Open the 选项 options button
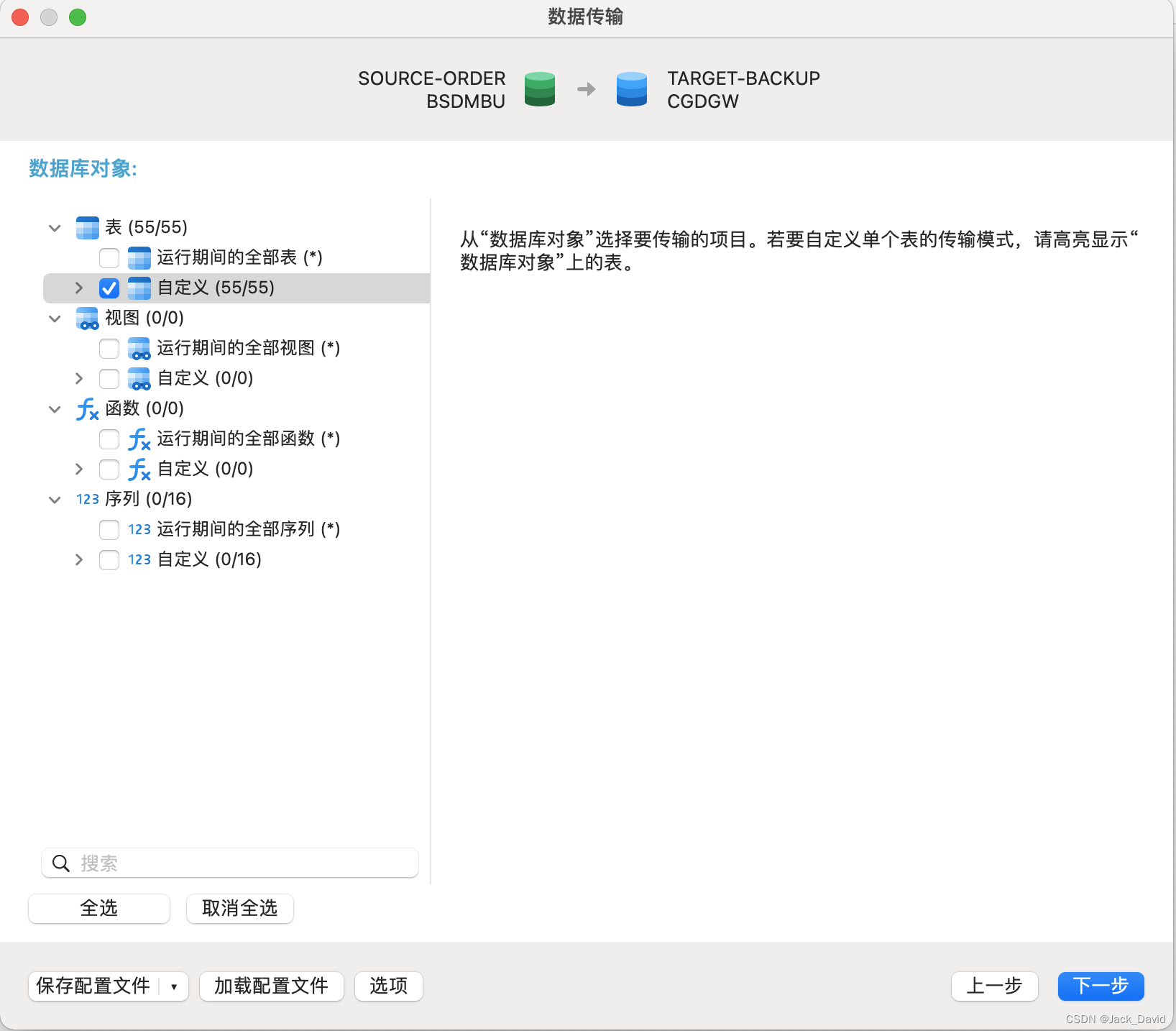Viewport: 1176px width, 1031px height. 389,986
